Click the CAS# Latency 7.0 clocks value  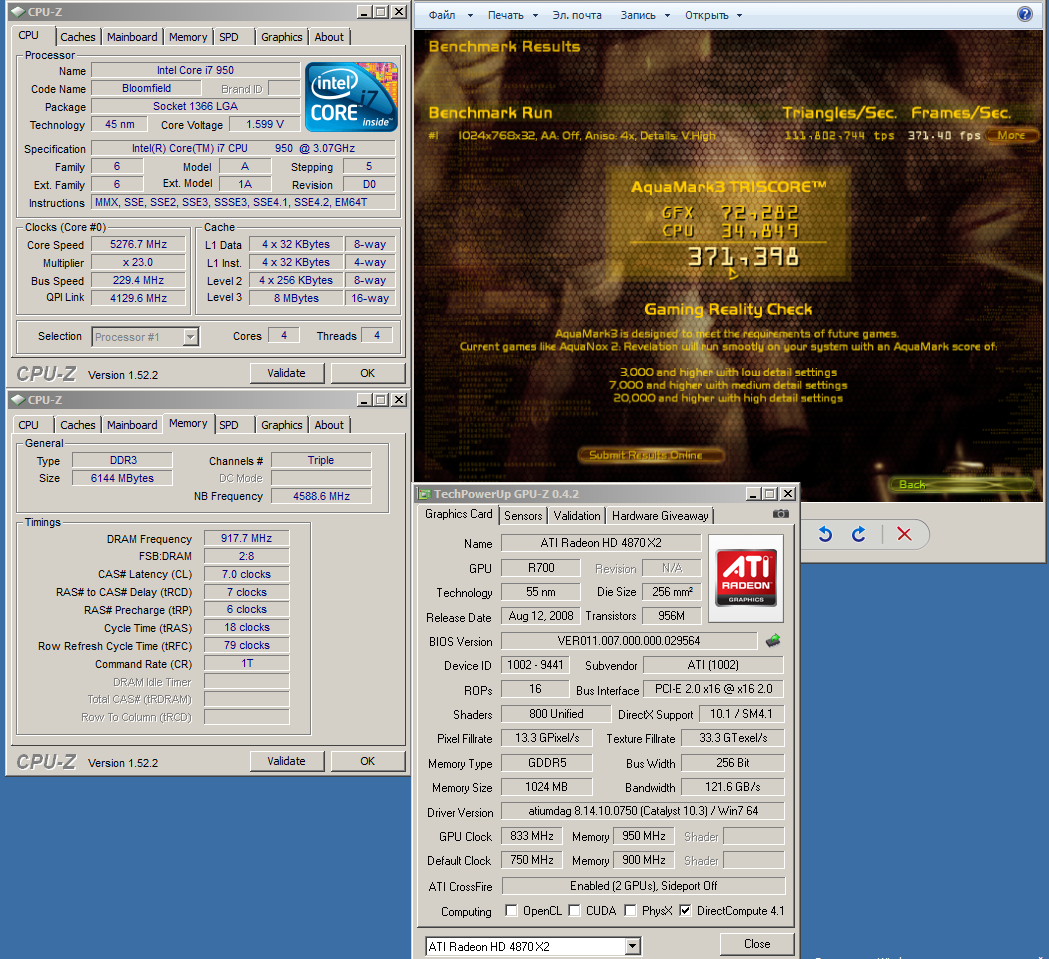click(246, 574)
